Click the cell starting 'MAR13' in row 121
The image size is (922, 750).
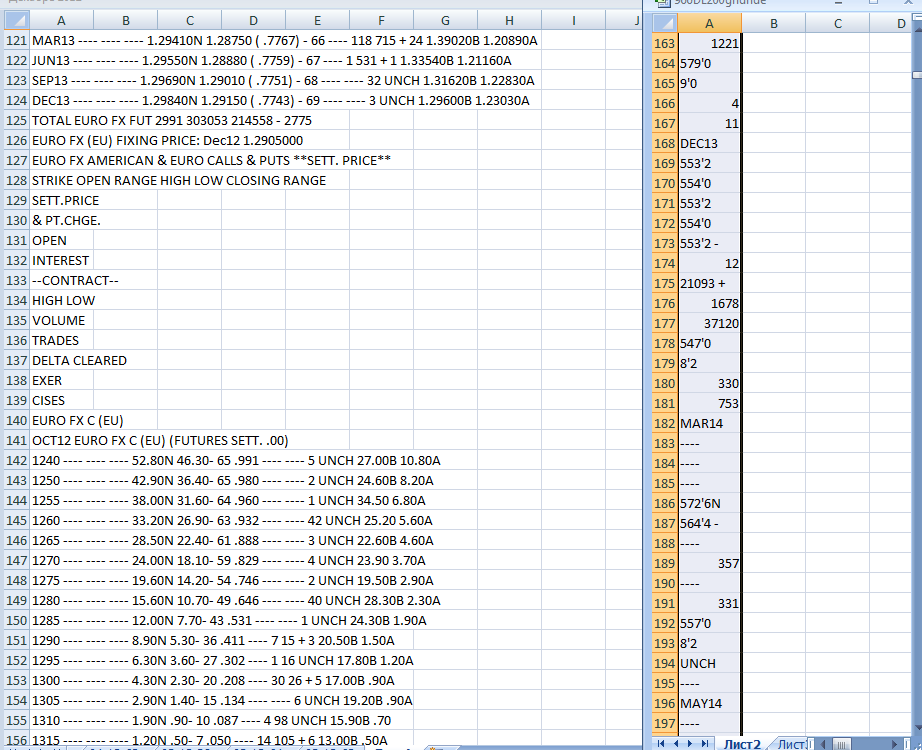click(285, 41)
